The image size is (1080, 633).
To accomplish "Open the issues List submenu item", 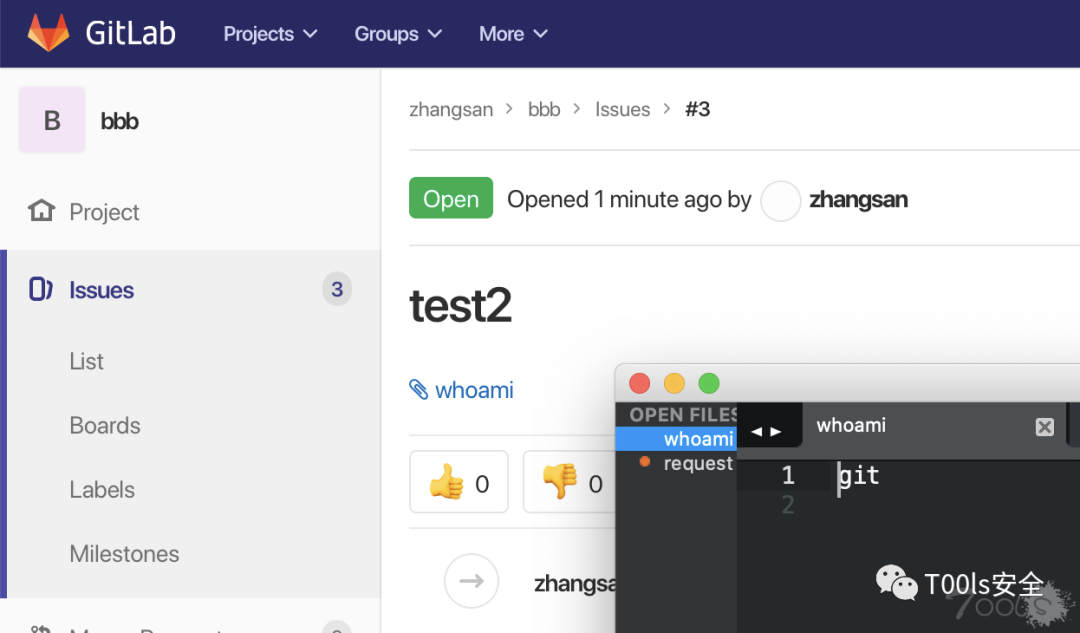I will [87, 361].
